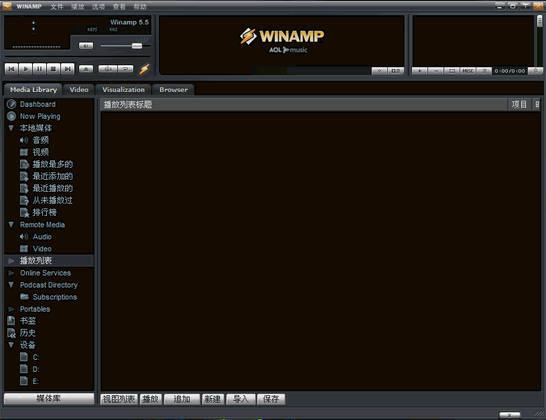Click playlist editor add (+) button
The image size is (546, 420).
pos(420,71)
